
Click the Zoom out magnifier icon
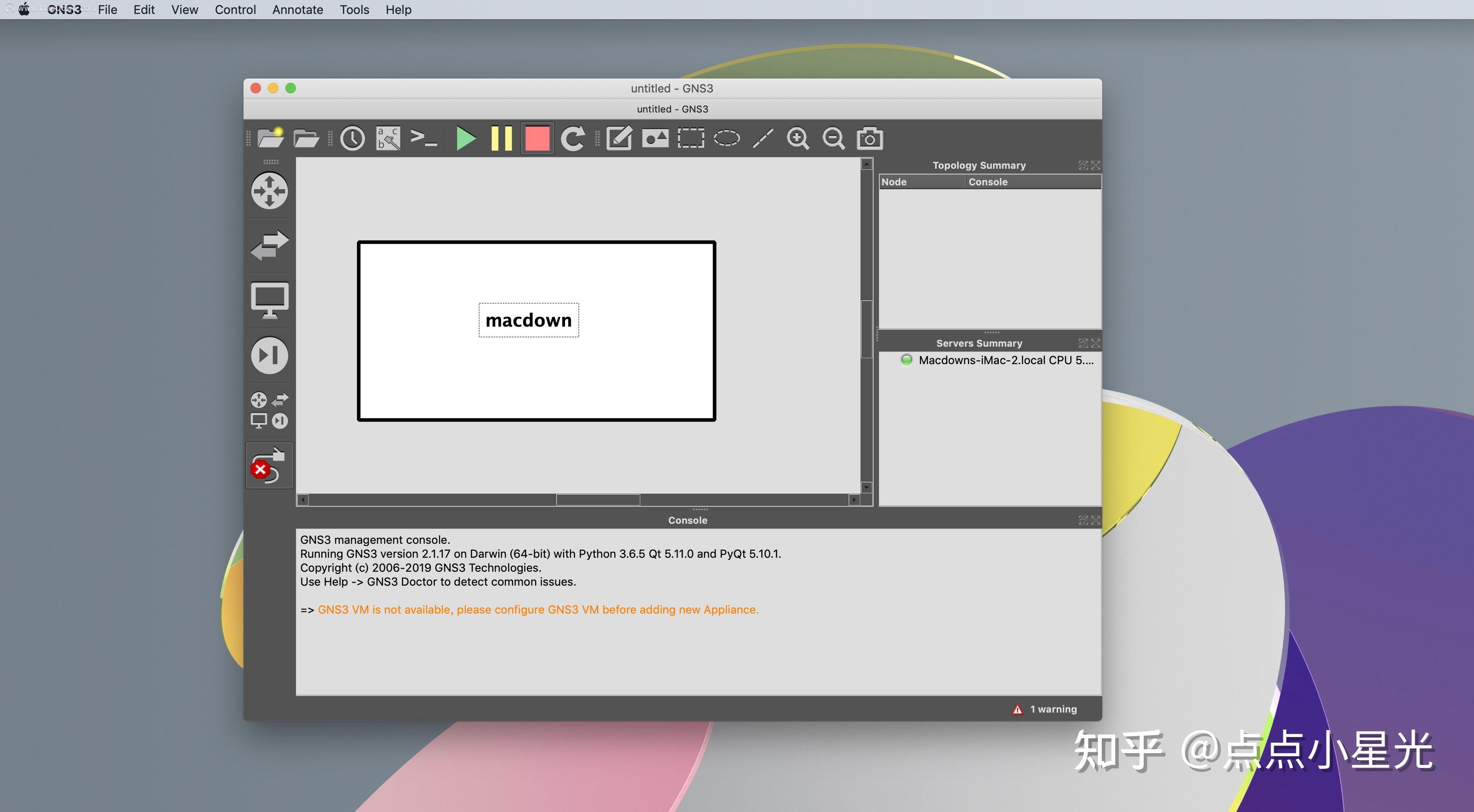coord(834,138)
